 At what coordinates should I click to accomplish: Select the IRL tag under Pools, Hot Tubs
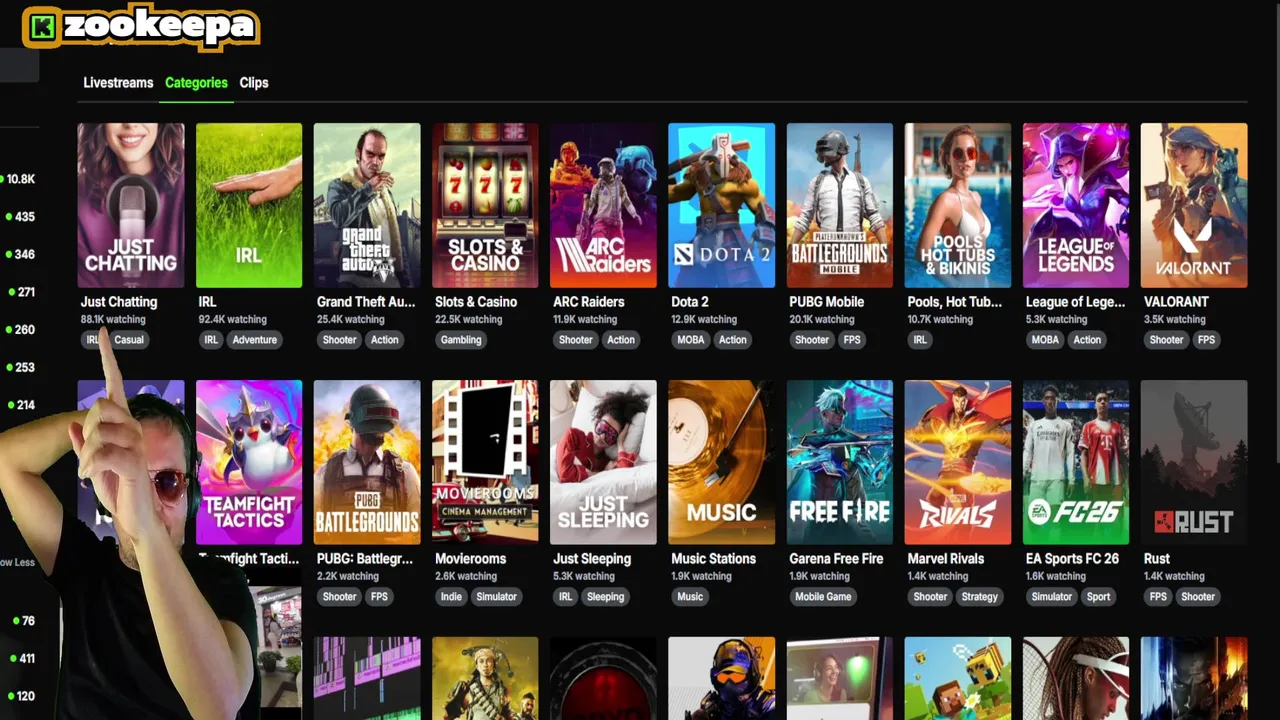point(920,340)
